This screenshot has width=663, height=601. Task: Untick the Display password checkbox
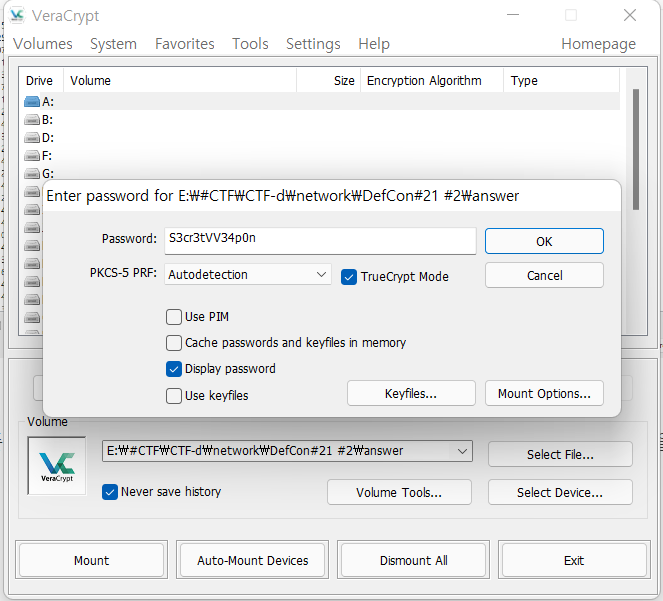pos(174,369)
